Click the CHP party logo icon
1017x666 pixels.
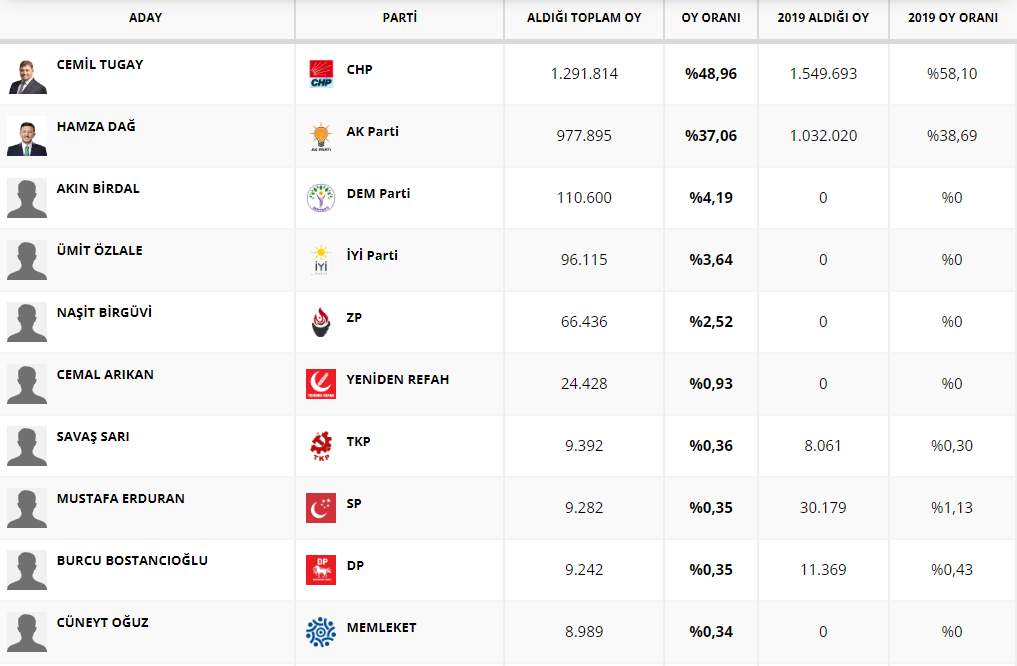pyautogui.click(x=321, y=74)
